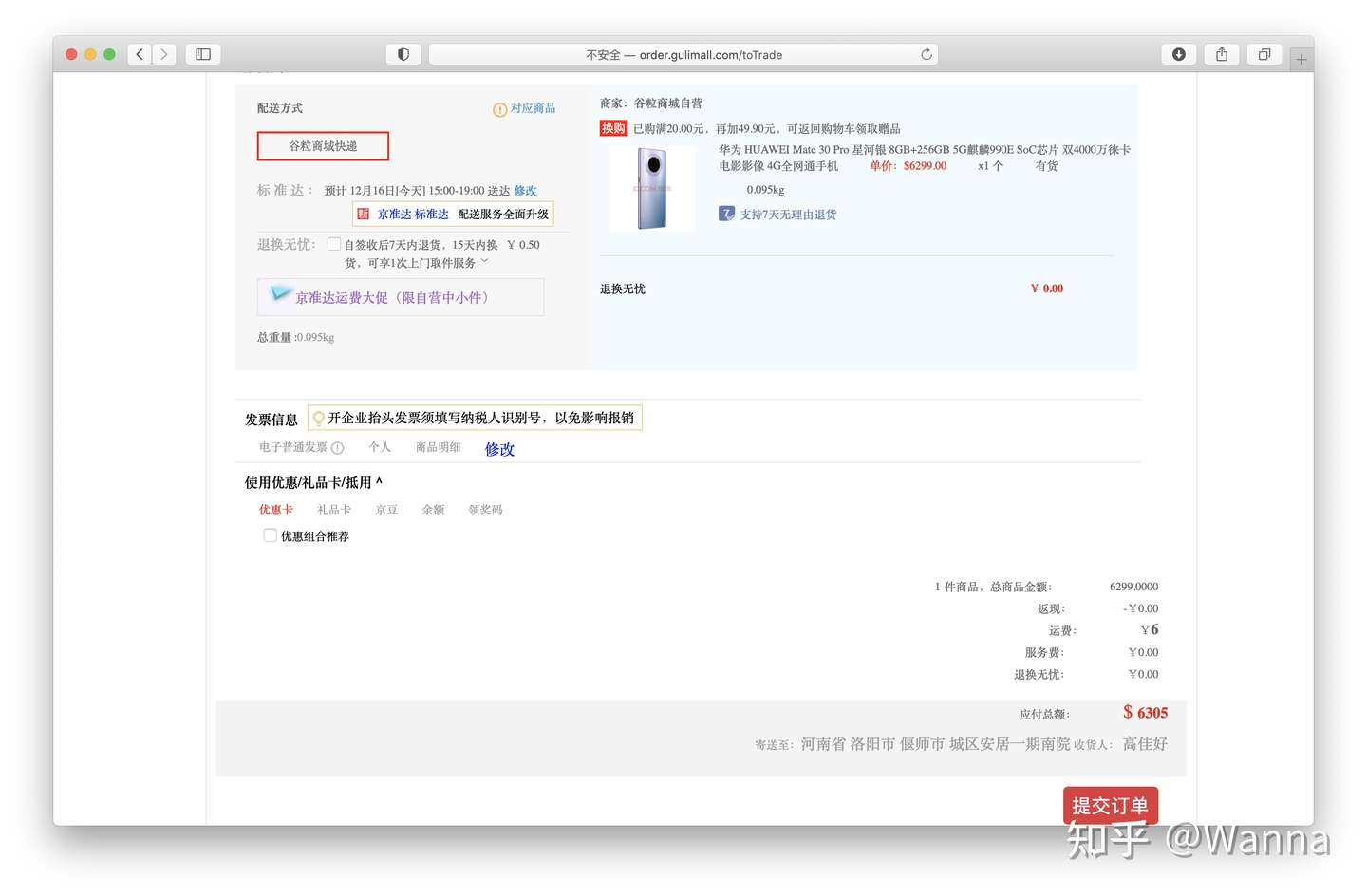1367x896 pixels.
Task: Select 谷粒商城快递 delivery option
Action: click(323, 146)
